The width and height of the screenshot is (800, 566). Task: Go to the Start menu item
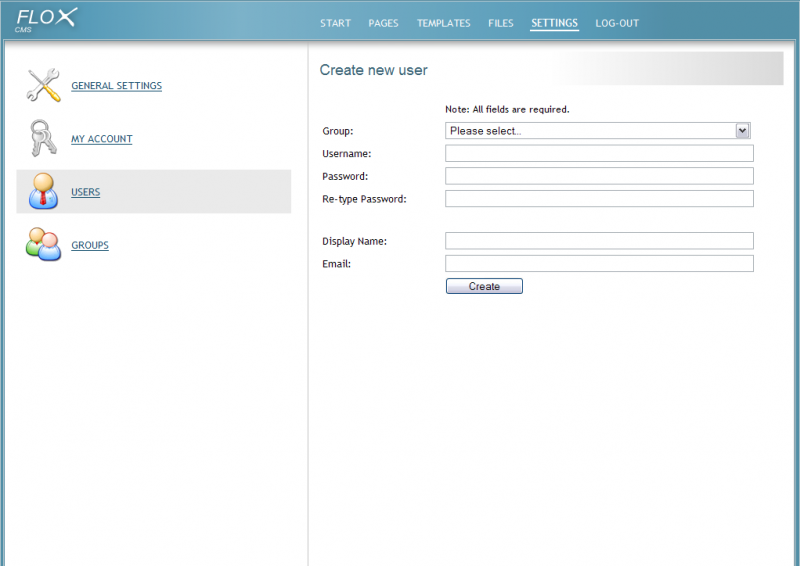pyautogui.click(x=335, y=23)
